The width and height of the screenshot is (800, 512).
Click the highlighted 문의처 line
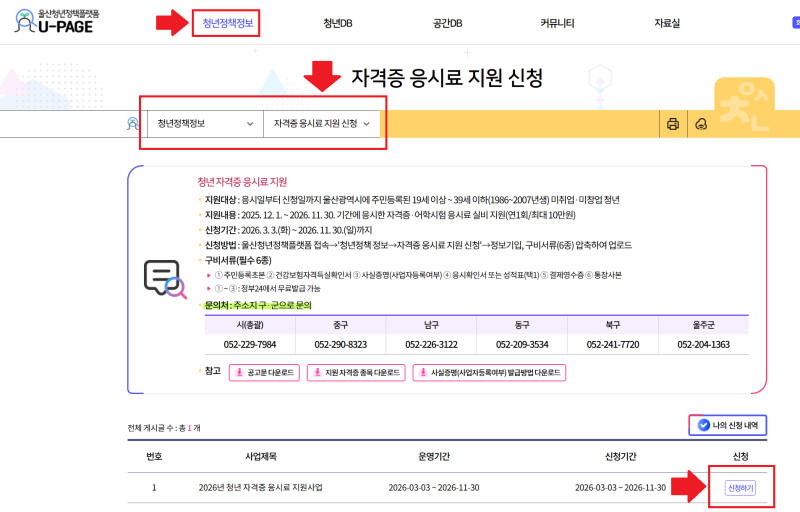click(258, 305)
